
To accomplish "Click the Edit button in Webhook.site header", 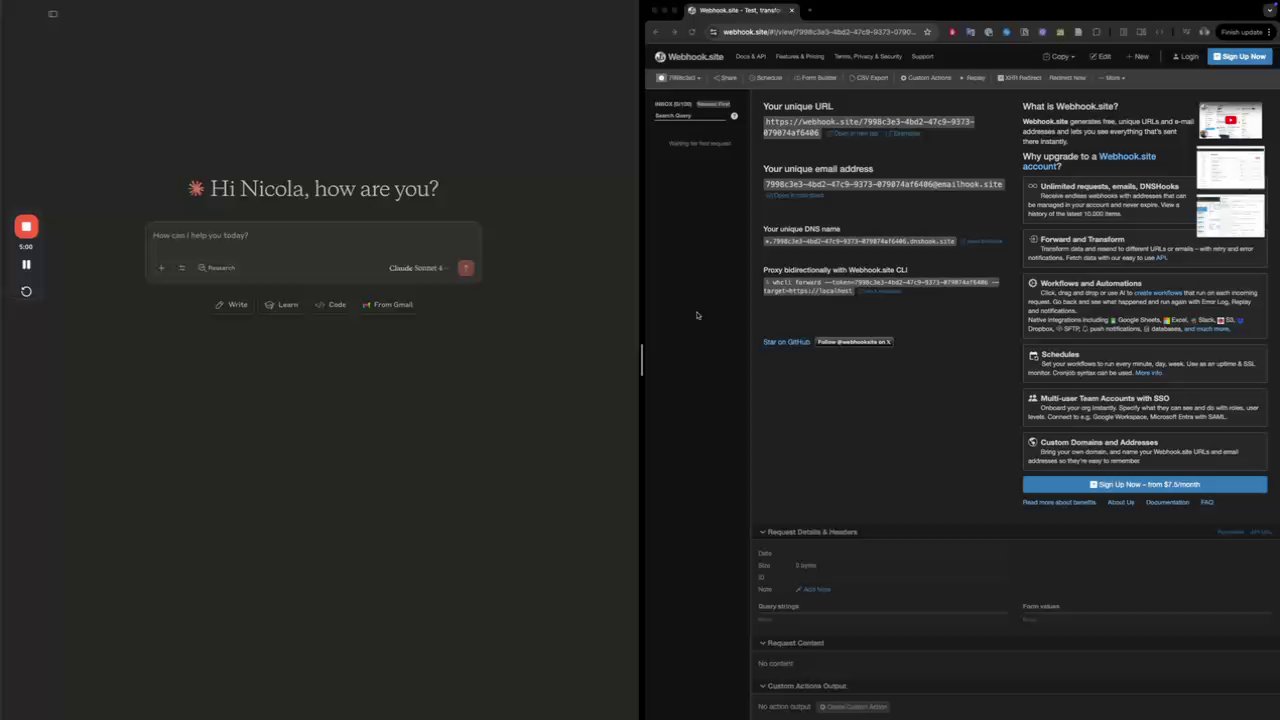I will click(1100, 57).
